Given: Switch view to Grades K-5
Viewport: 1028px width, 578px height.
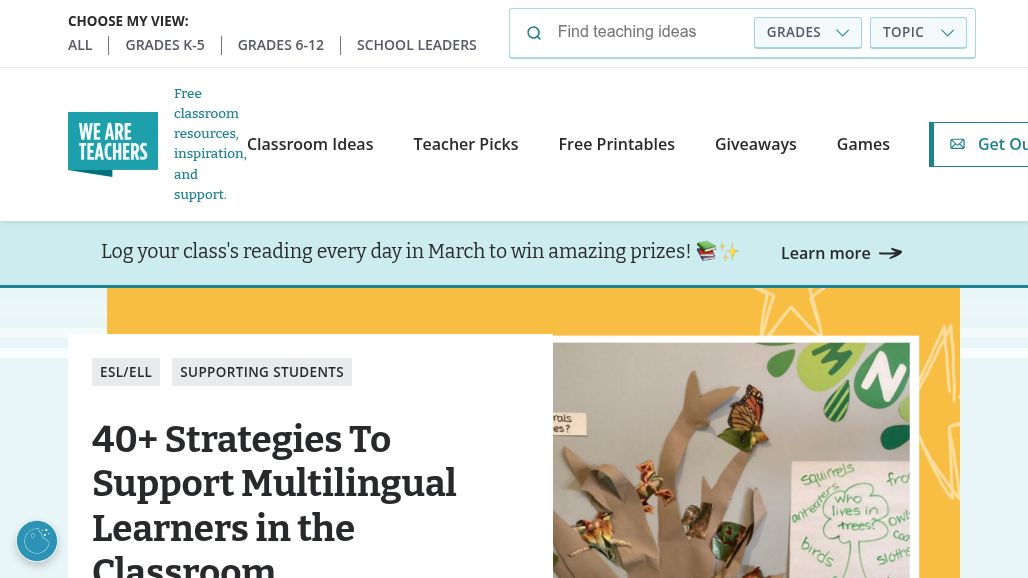Looking at the screenshot, I should pos(165,45).
